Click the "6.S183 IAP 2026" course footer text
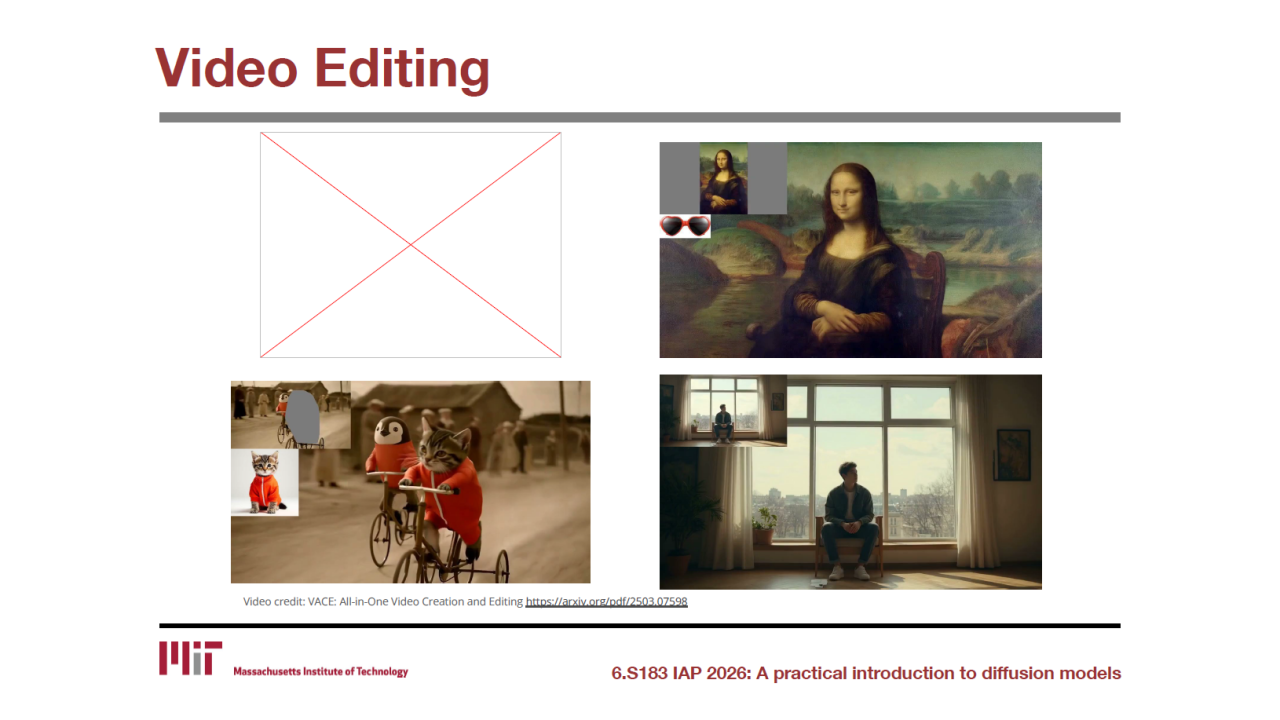1280x720 pixels. coord(866,673)
